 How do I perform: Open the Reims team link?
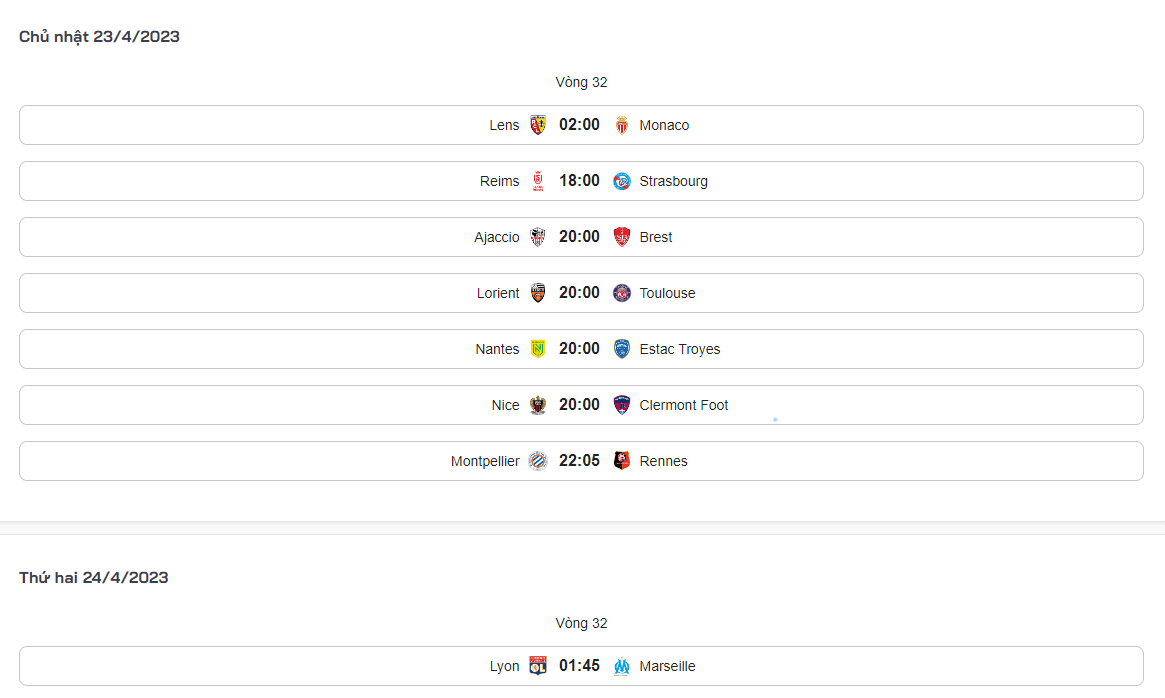(499, 181)
